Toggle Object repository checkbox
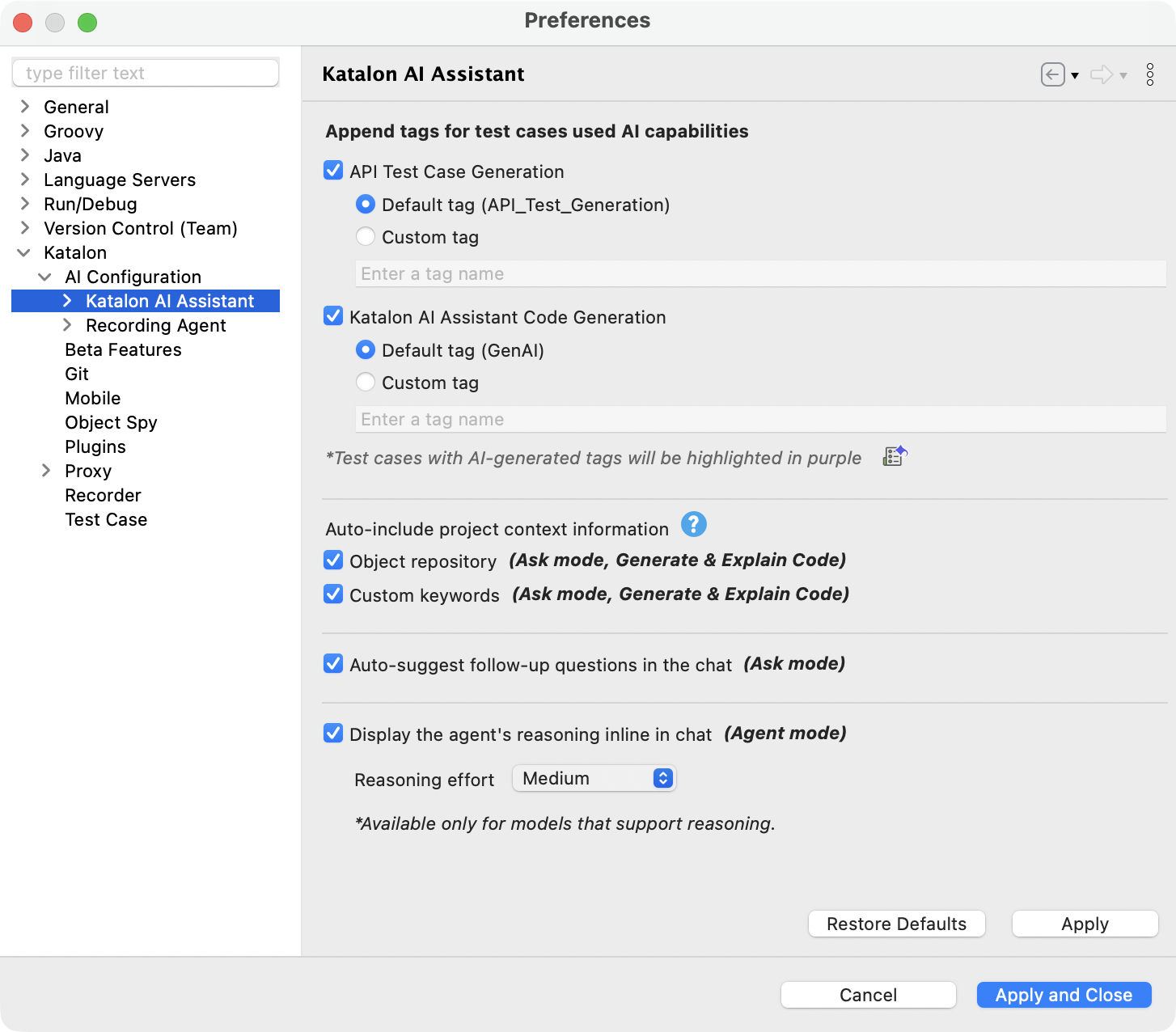The height and width of the screenshot is (1032, 1176). click(x=333, y=560)
